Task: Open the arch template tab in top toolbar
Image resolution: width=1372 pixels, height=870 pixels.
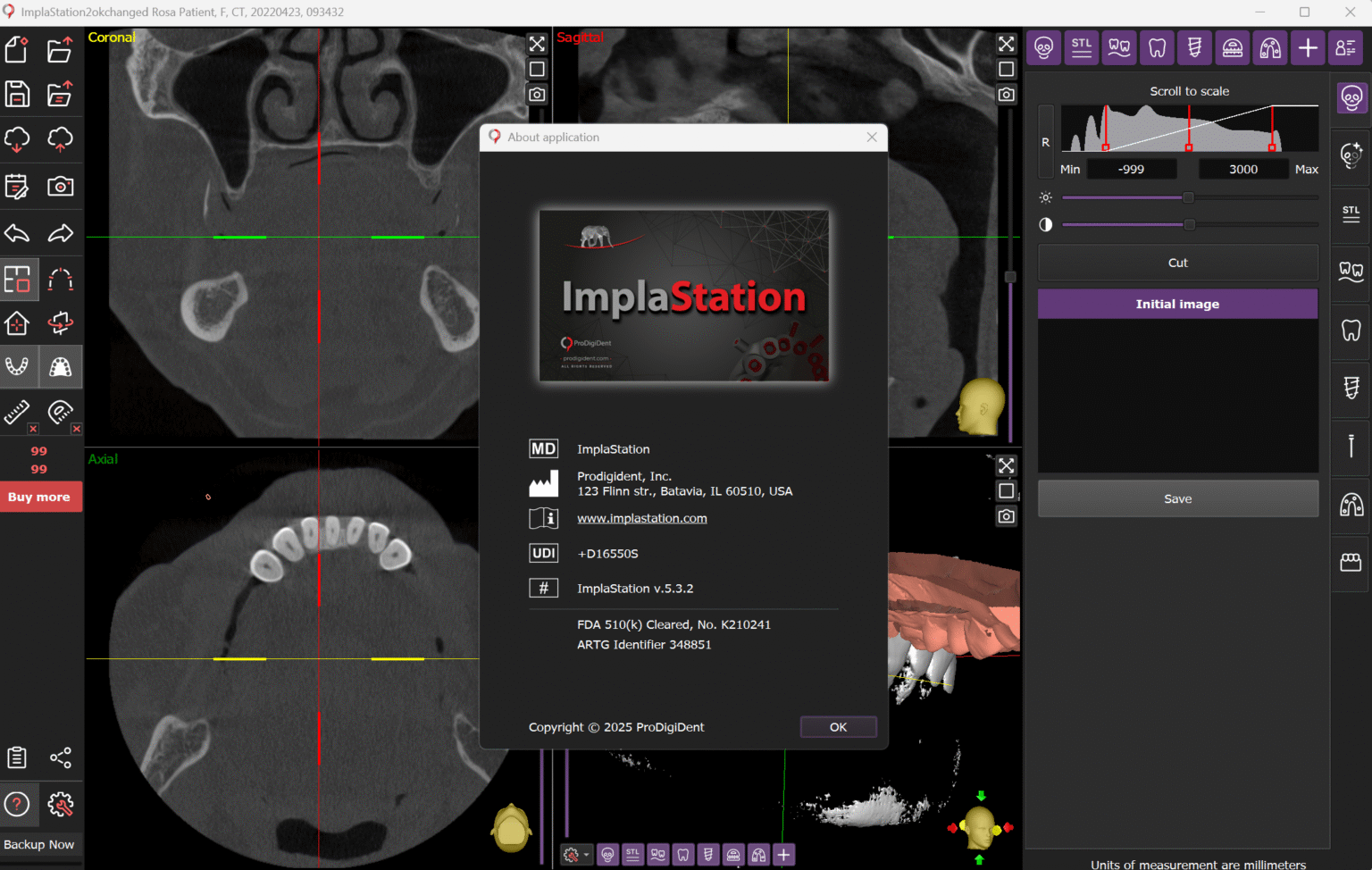Action: [1270, 47]
